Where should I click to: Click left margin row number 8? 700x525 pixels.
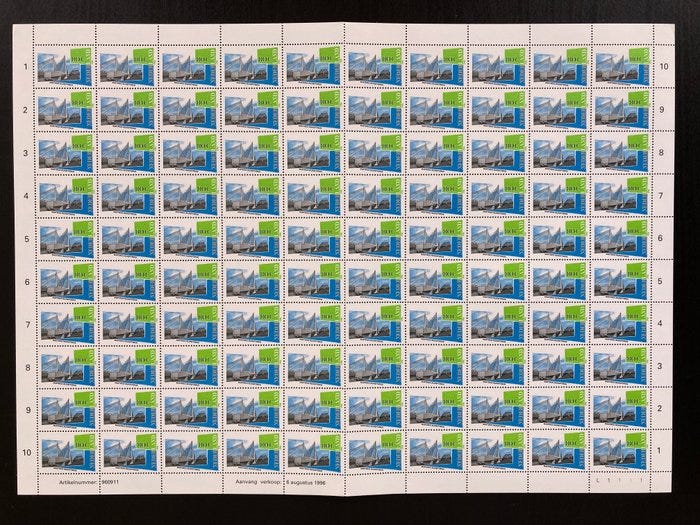coord(27,368)
